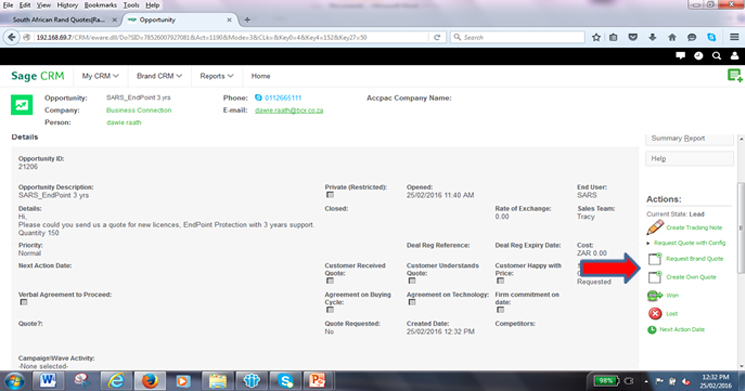This screenshot has height=391, width=745.
Task: Click the recent history clock icon in black bar
Action: 698,56
